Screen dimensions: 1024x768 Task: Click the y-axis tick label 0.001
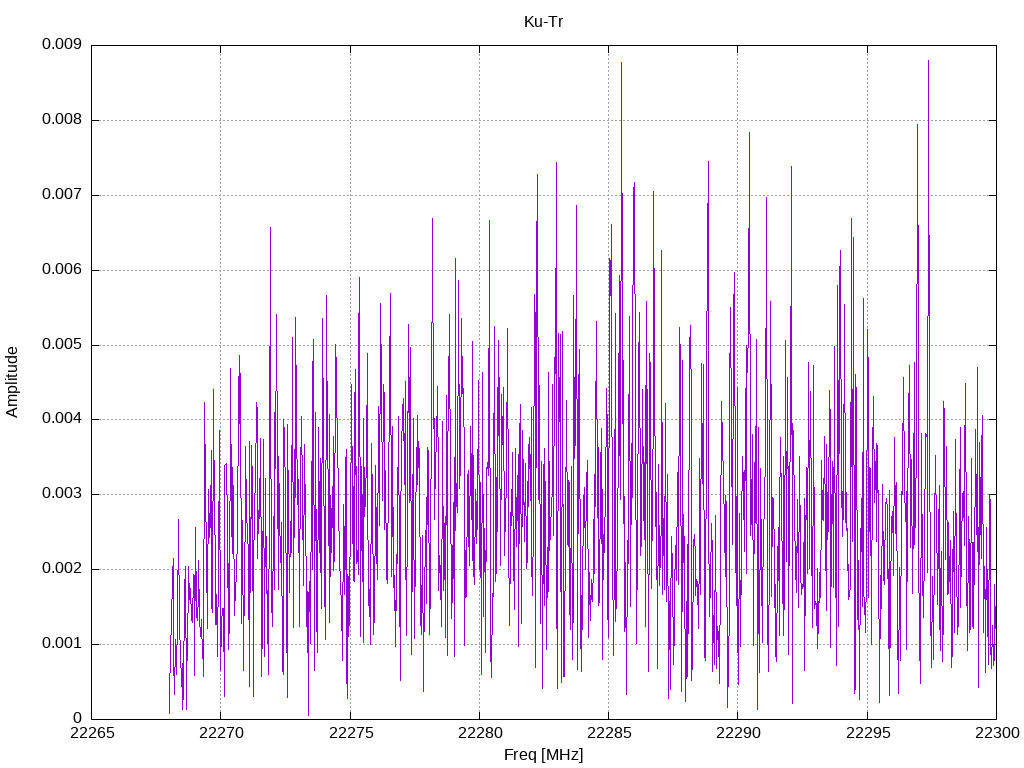click(x=62, y=644)
